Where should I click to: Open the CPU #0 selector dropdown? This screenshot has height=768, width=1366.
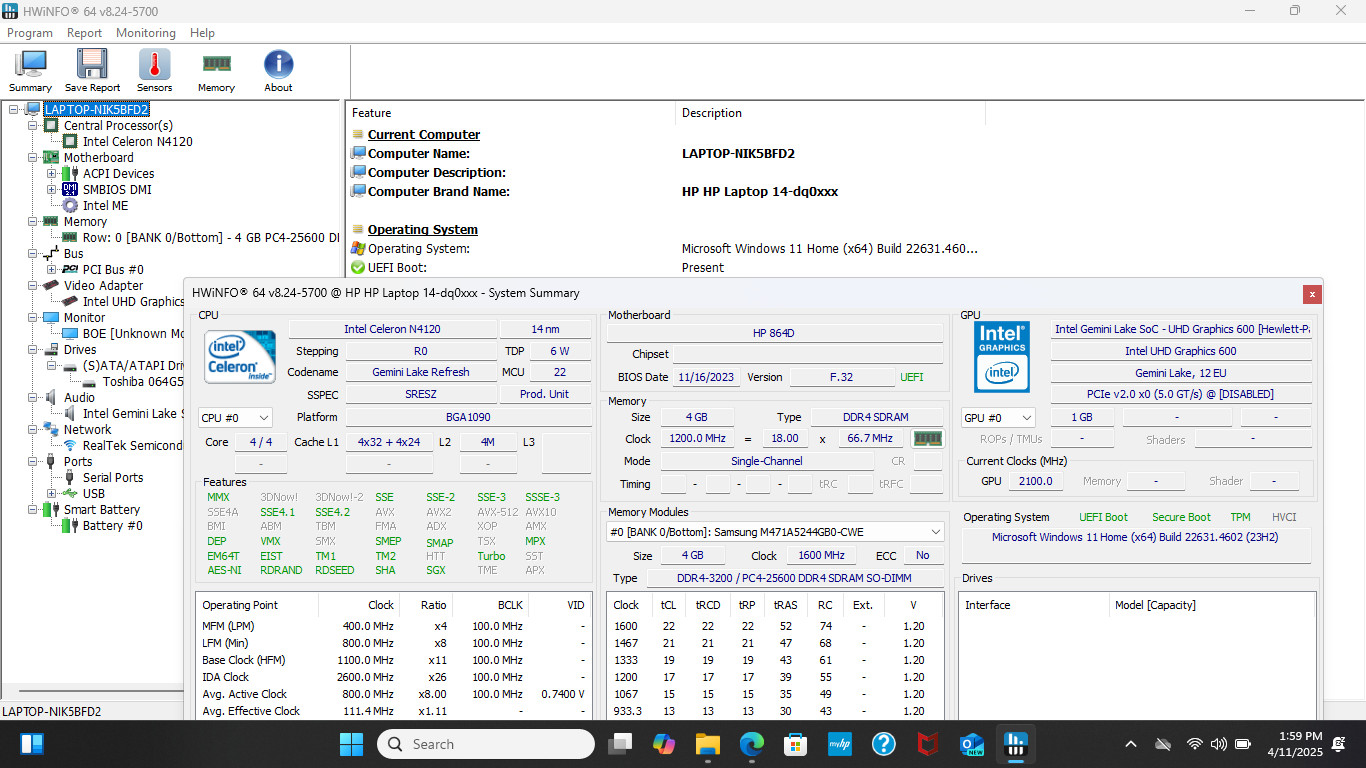click(235, 417)
